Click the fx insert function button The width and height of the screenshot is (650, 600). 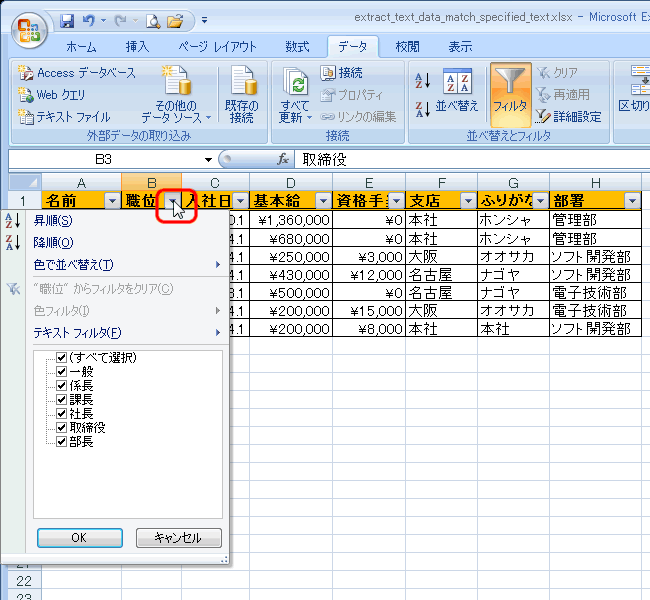point(283,159)
